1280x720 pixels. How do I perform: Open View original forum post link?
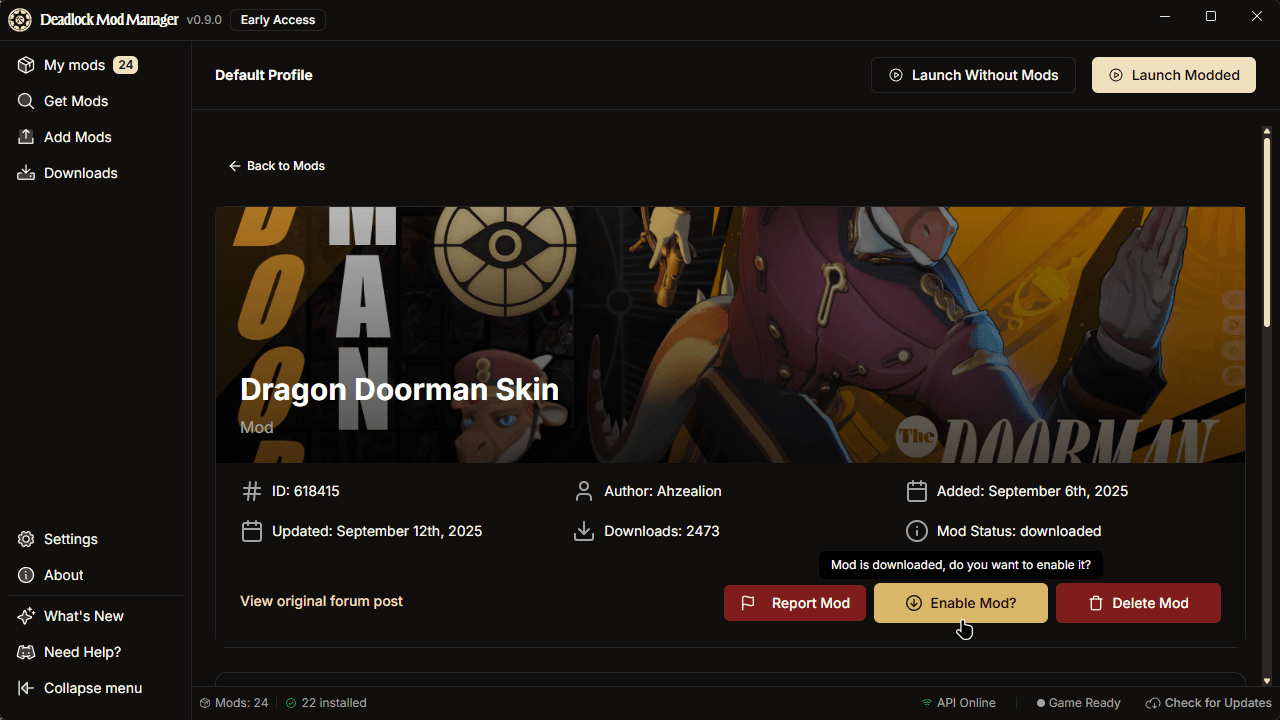coord(321,601)
